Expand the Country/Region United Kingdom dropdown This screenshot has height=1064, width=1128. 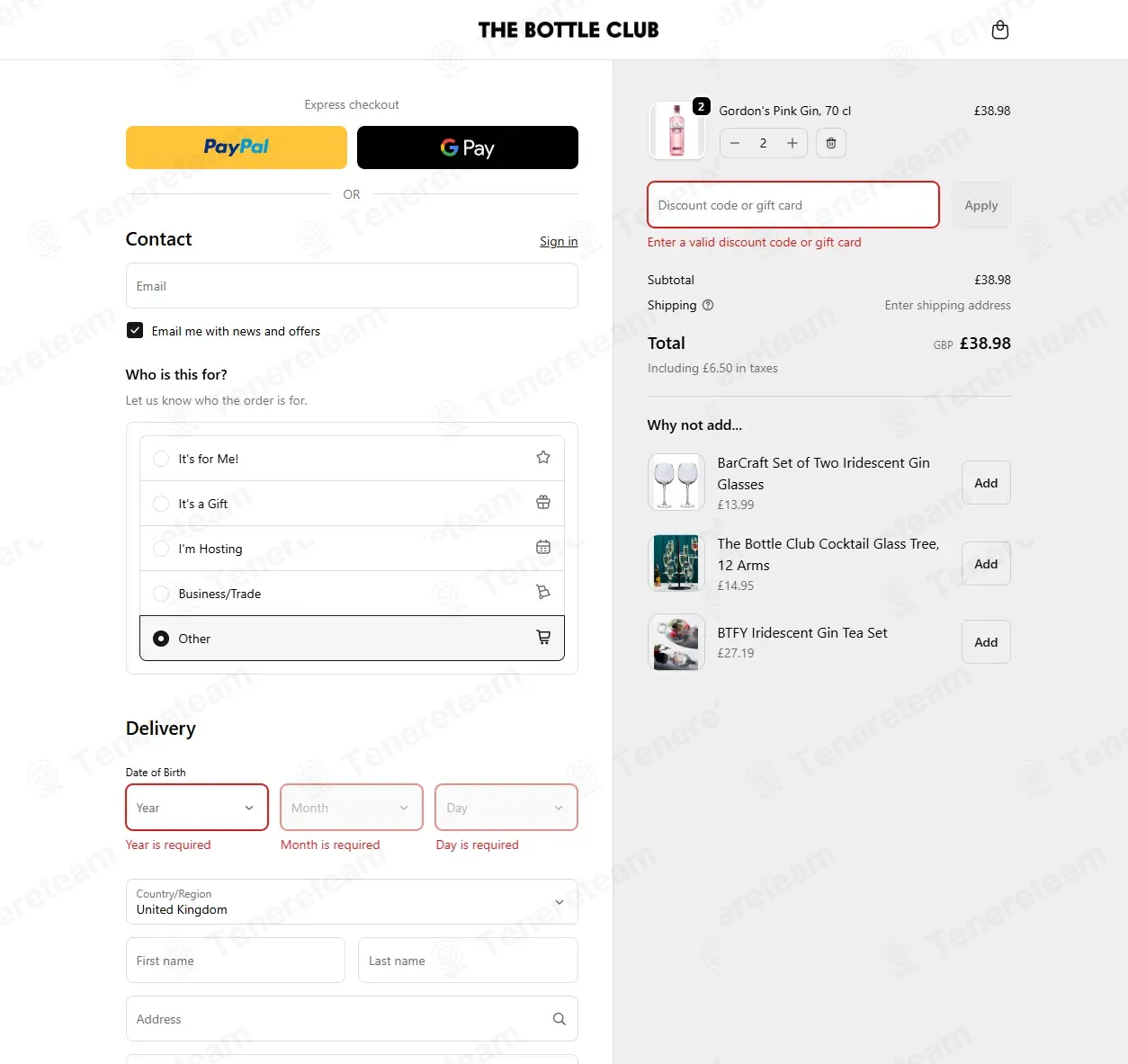[x=352, y=901]
